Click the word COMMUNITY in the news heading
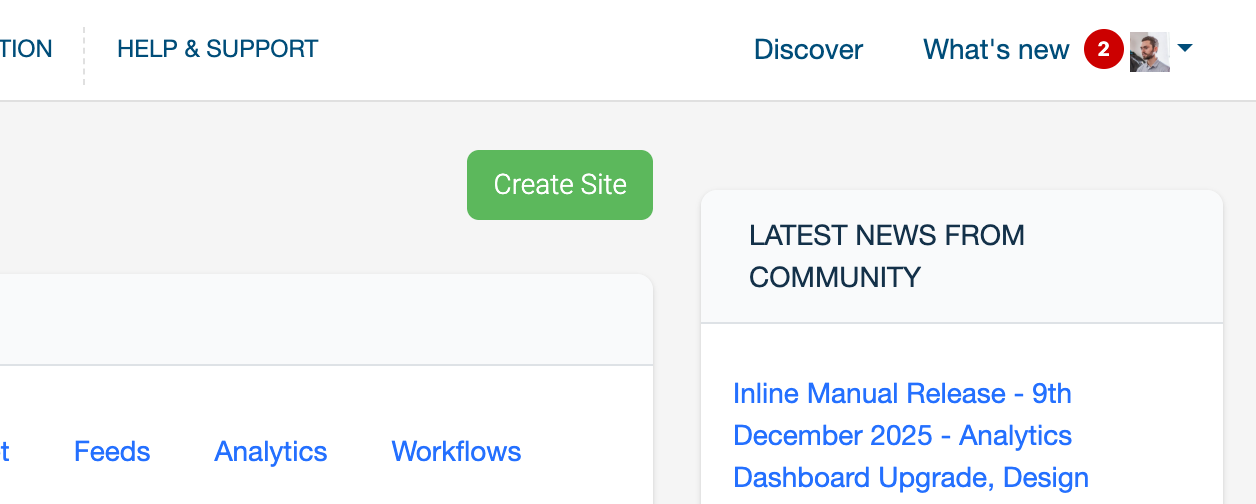1256x504 pixels. 834,277
